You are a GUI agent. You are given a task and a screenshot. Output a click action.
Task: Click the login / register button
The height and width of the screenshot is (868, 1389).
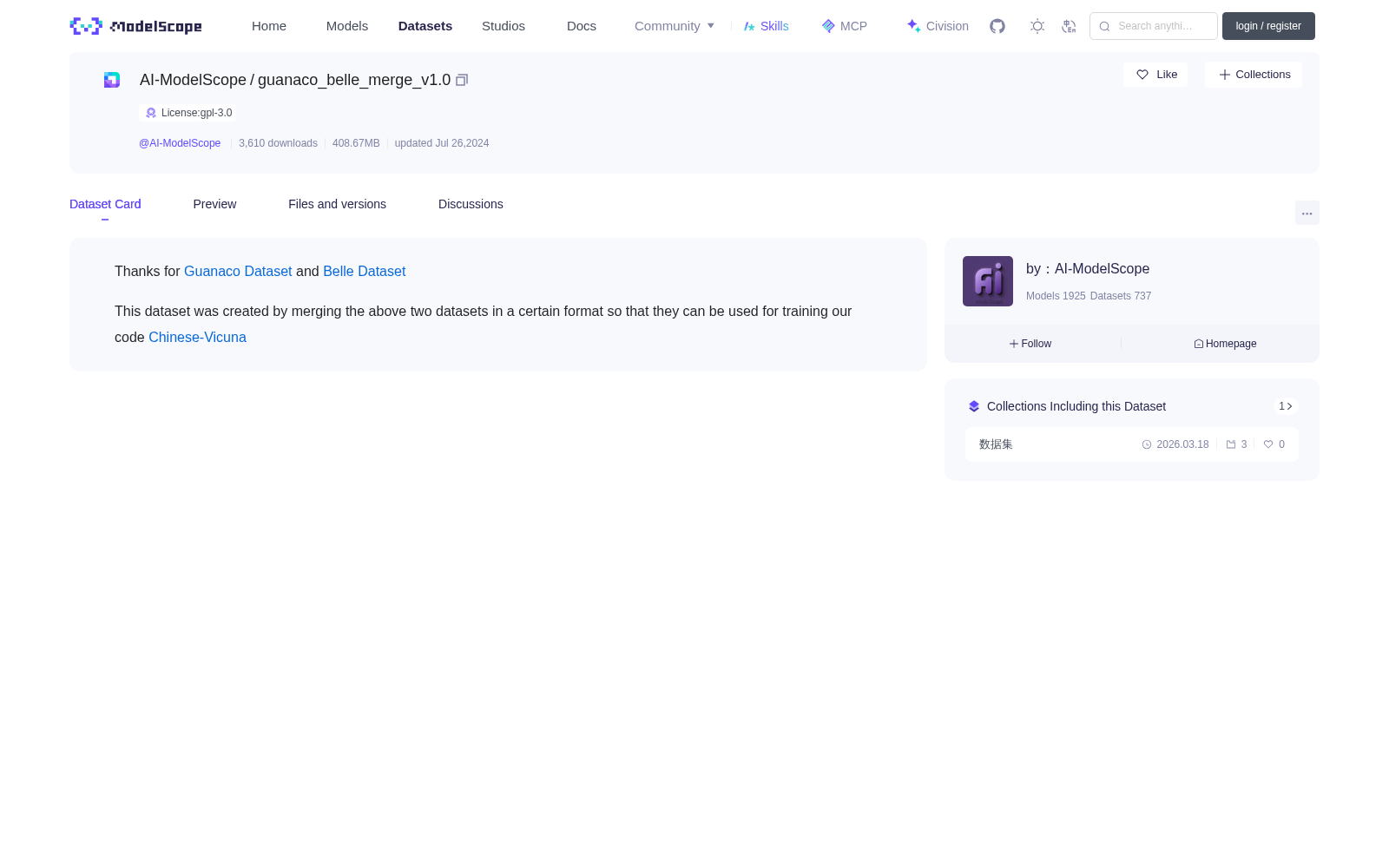pos(1268,26)
